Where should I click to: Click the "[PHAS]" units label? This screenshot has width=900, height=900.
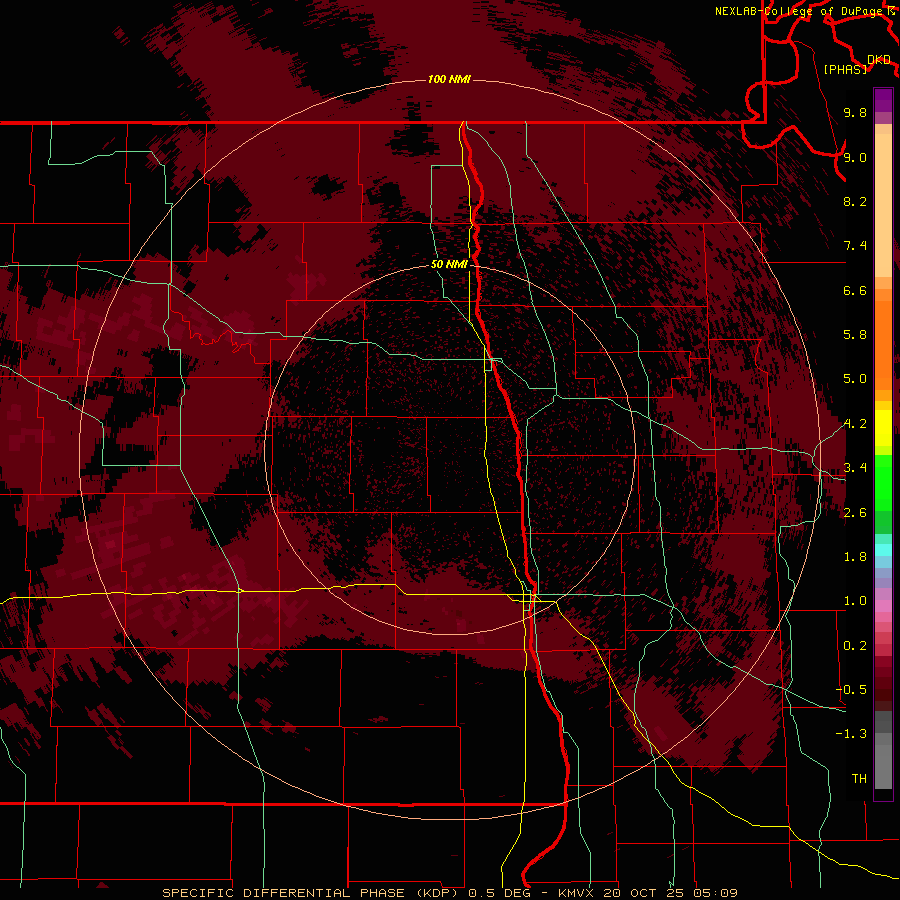click(x=845, y=69)
